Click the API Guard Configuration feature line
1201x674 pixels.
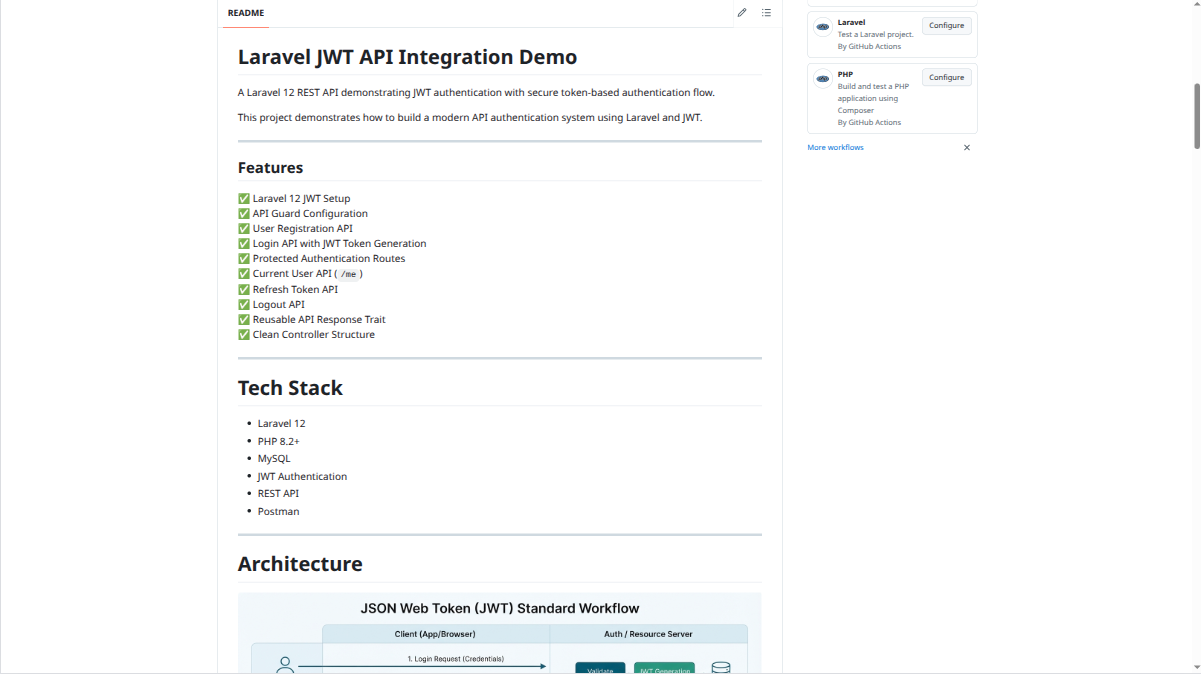click(x=303, y=213)
